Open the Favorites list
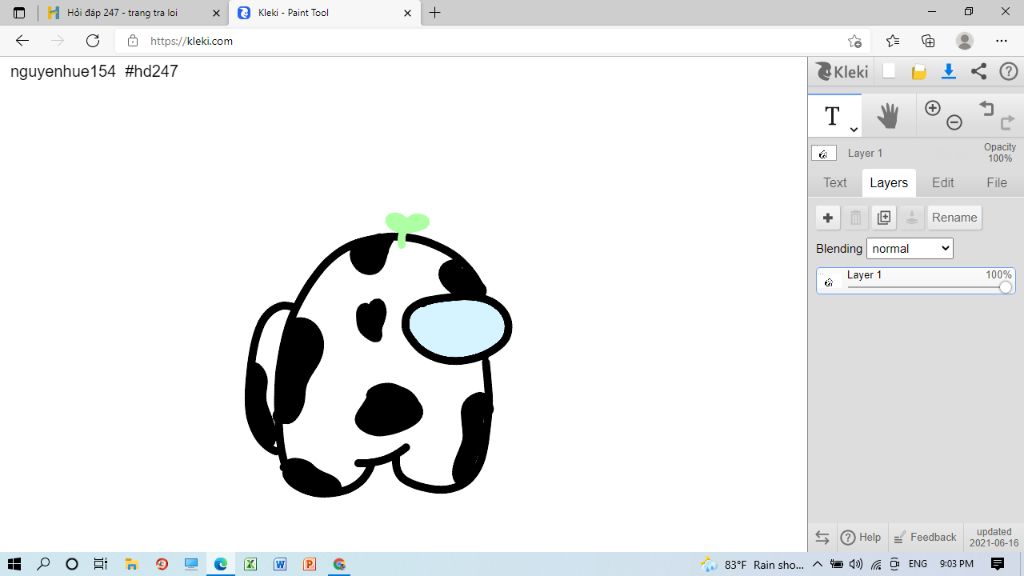The height and width of the screenshot is (576, 1024). 893,41
